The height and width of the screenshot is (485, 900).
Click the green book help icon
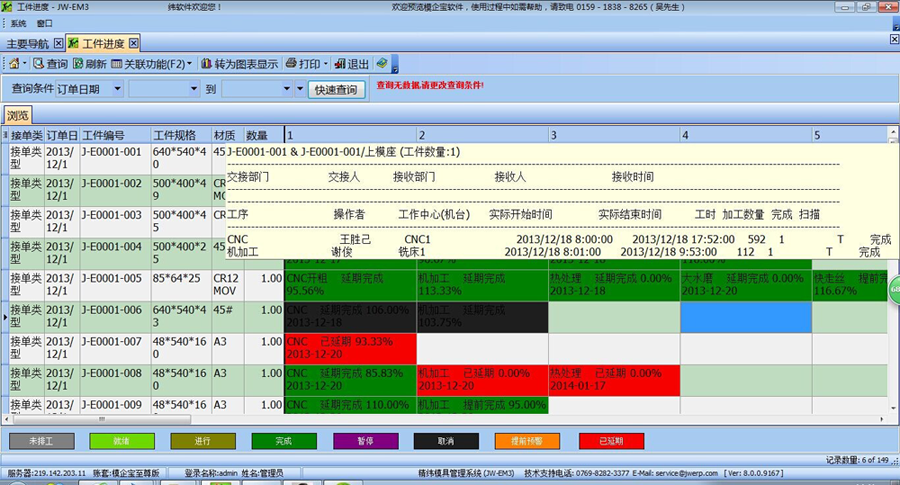pos(382,63)
